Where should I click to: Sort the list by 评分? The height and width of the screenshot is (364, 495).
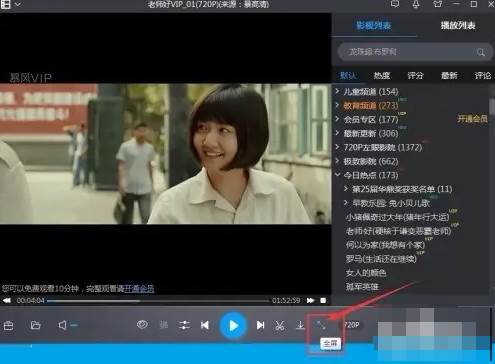pyautogui.click(x=415, y=76)
